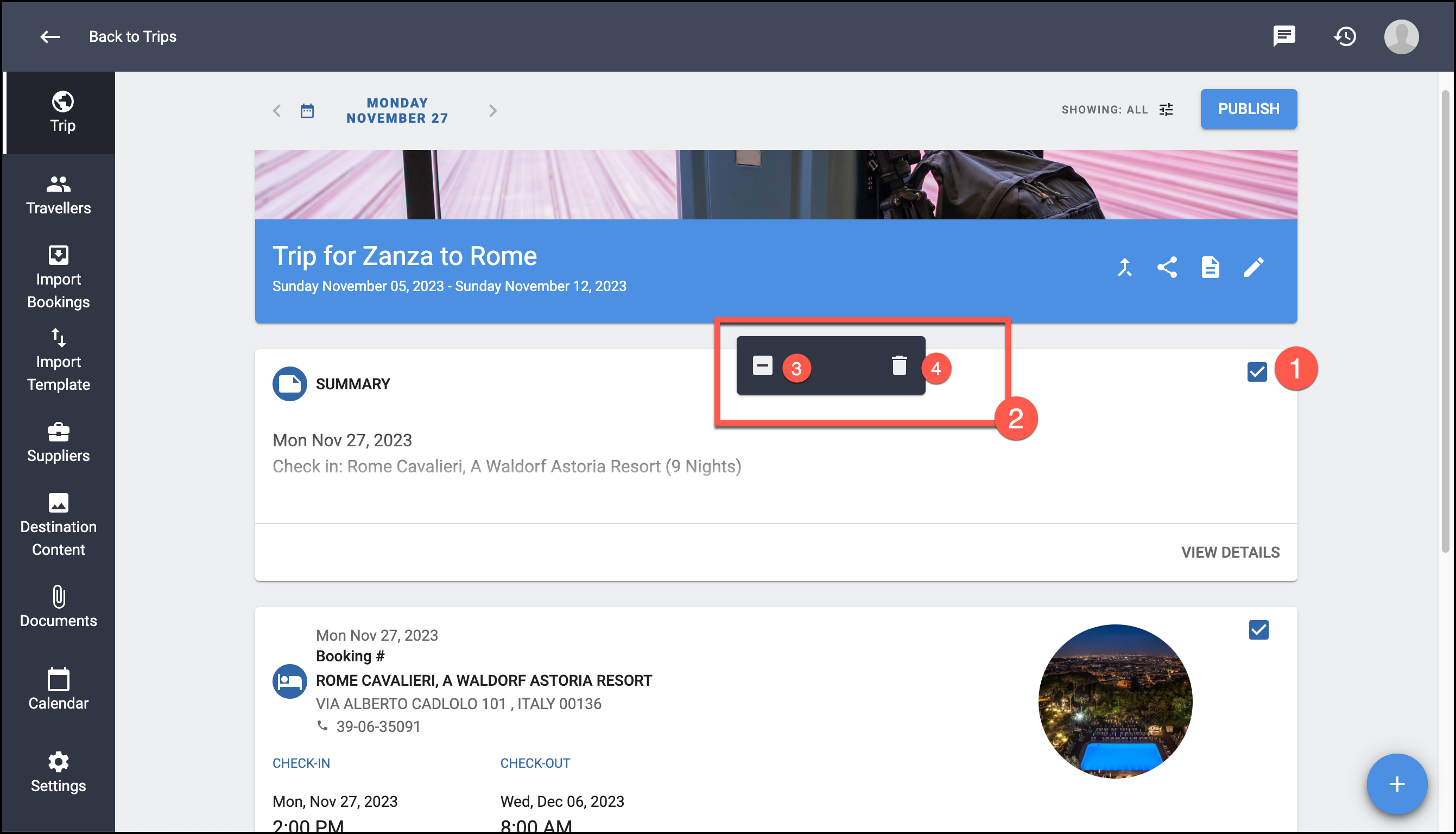Click the share trip icon
Screen dimensions: 1456x834
[1167, 268]
